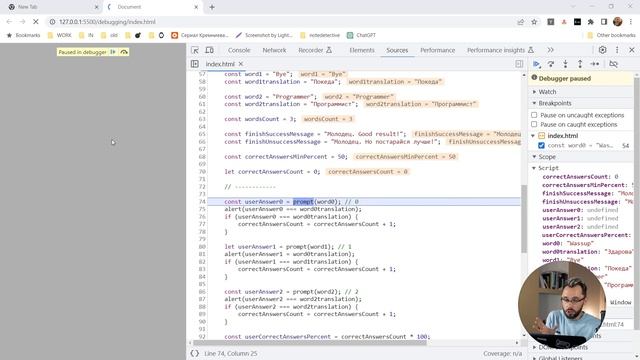The height and width of the screenshot is (360, 640).
Task: Expand the Watch section
Action: pyautogui.click(x=547, y=92)
